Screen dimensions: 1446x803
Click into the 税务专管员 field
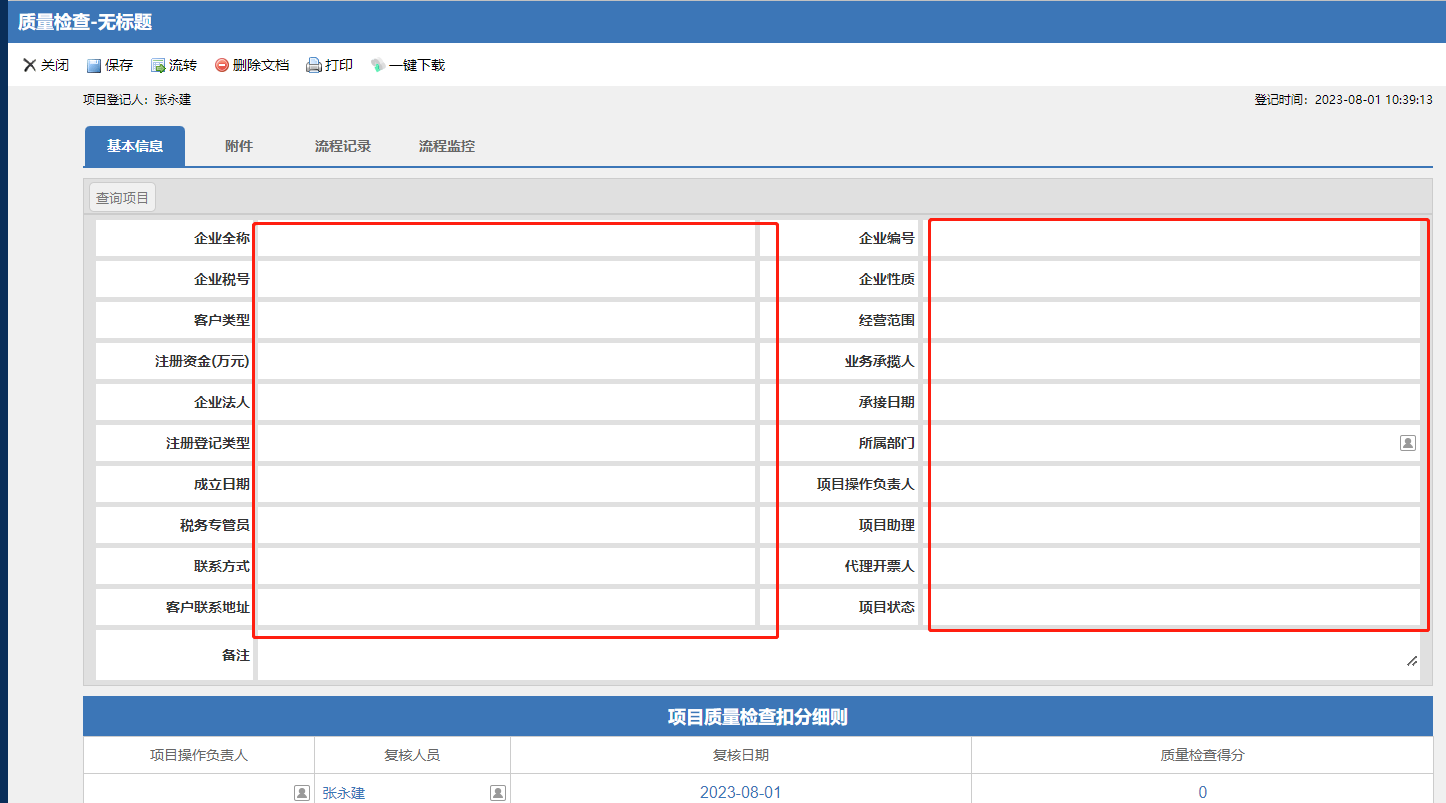pos(506,525)
